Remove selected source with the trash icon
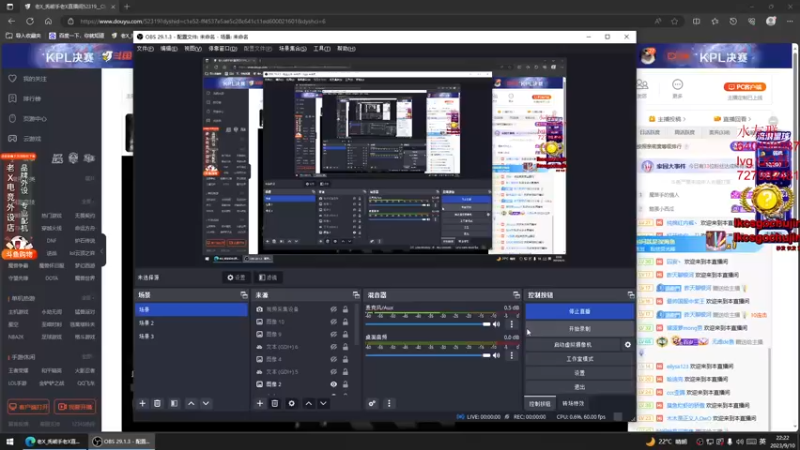 pos(274,404)
